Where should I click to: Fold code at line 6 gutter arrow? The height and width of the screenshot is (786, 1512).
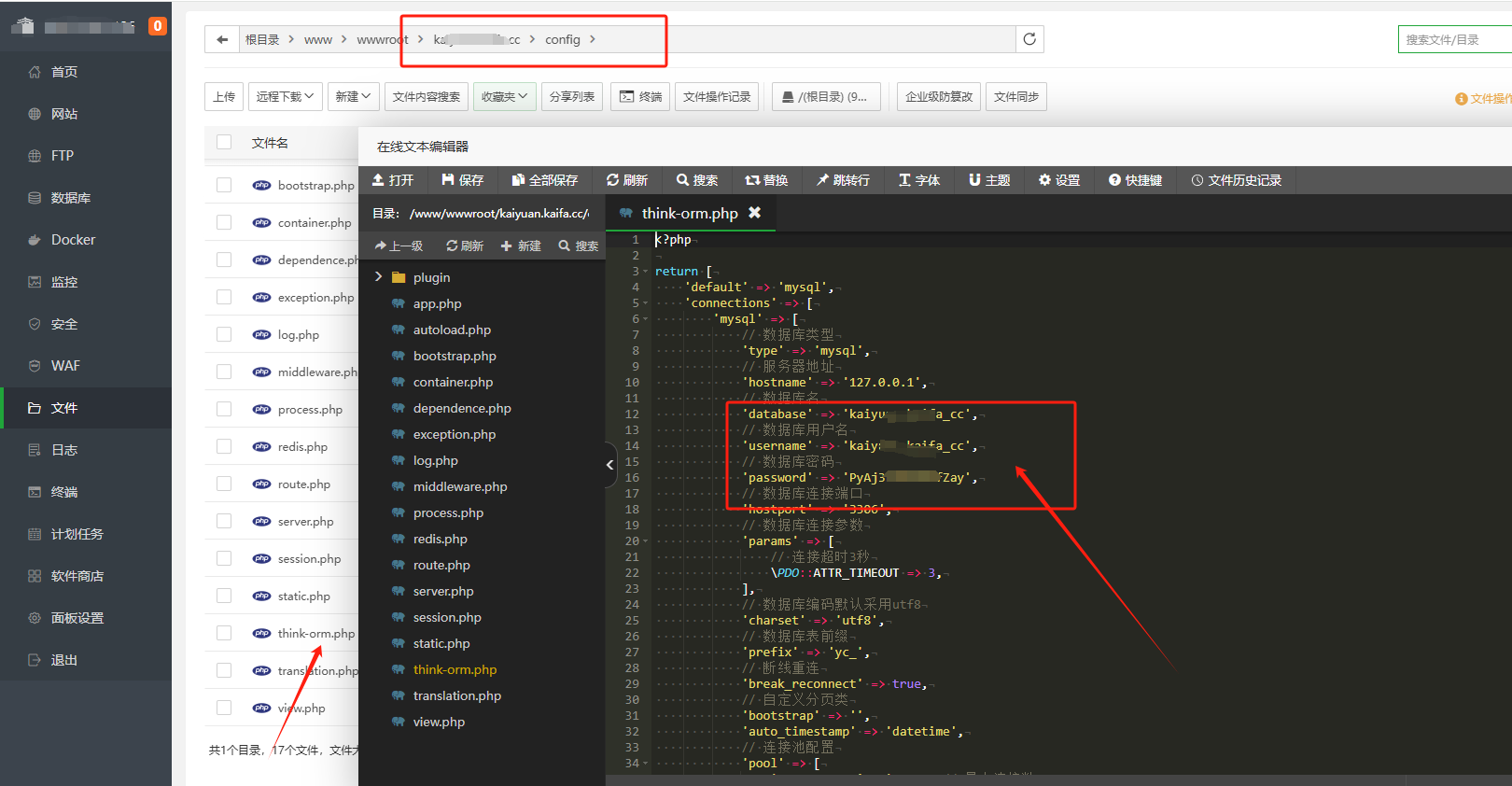pyautogui.click(x=645, y=319)
